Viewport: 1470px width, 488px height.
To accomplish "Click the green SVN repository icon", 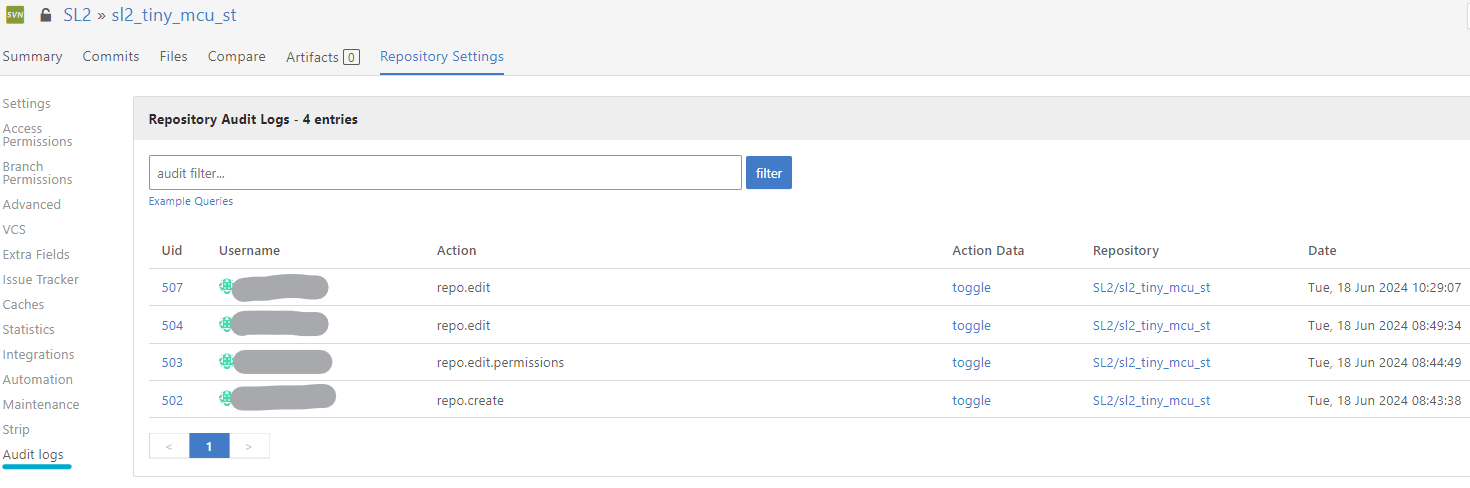I will click(15, 16).
